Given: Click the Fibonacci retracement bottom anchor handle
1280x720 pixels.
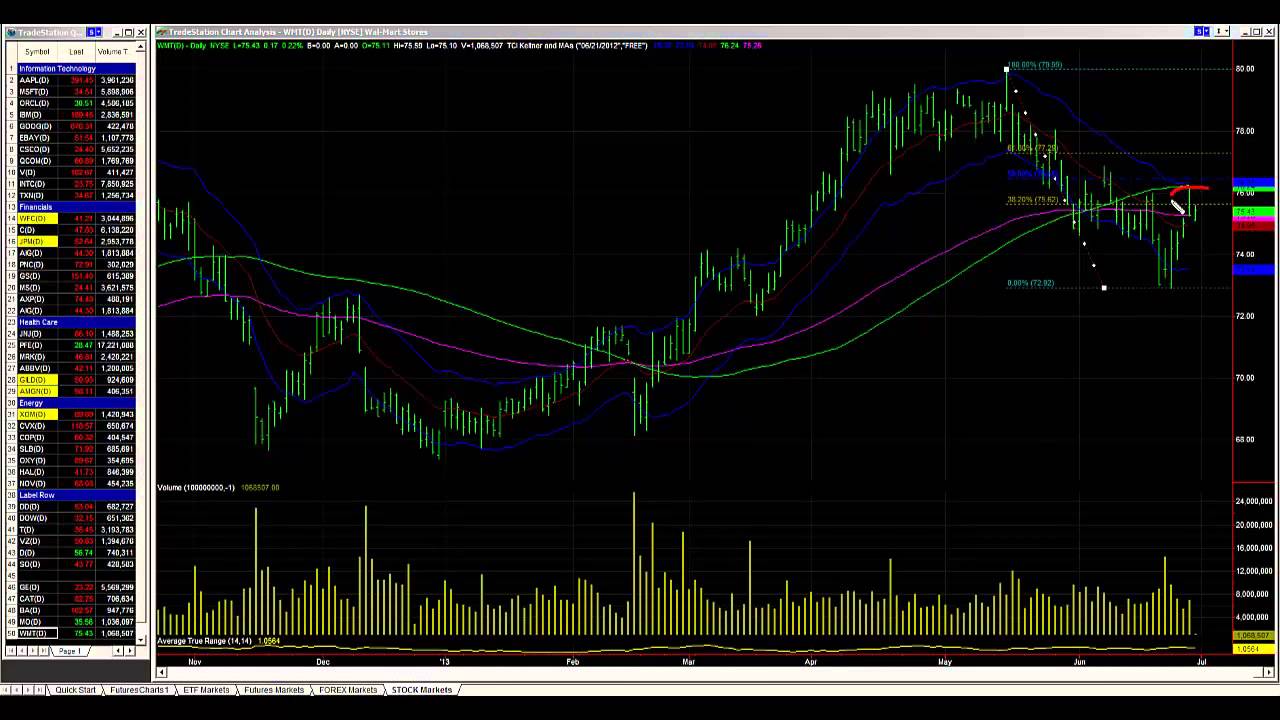Looking at the screenshot, I should tap(1104, 288).
